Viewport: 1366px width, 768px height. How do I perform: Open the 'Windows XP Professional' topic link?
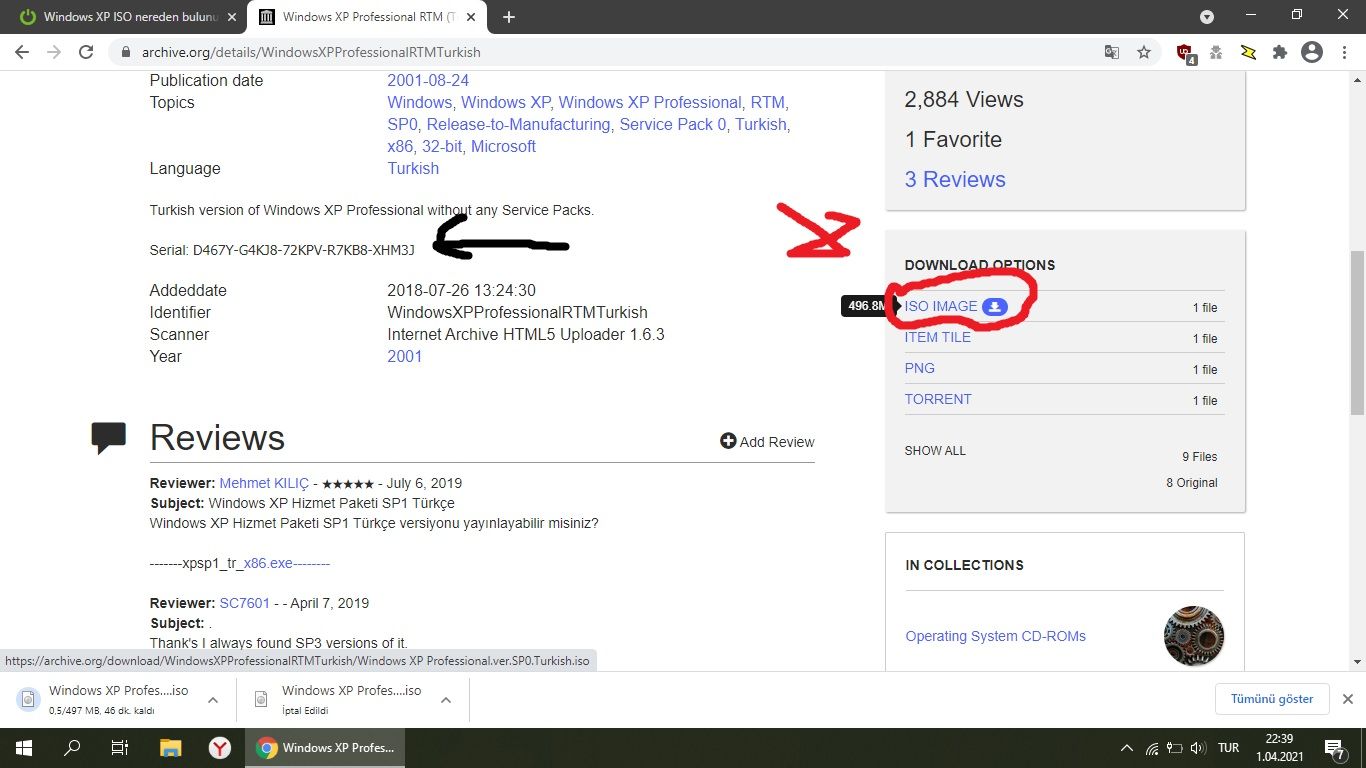coord(650,103)
